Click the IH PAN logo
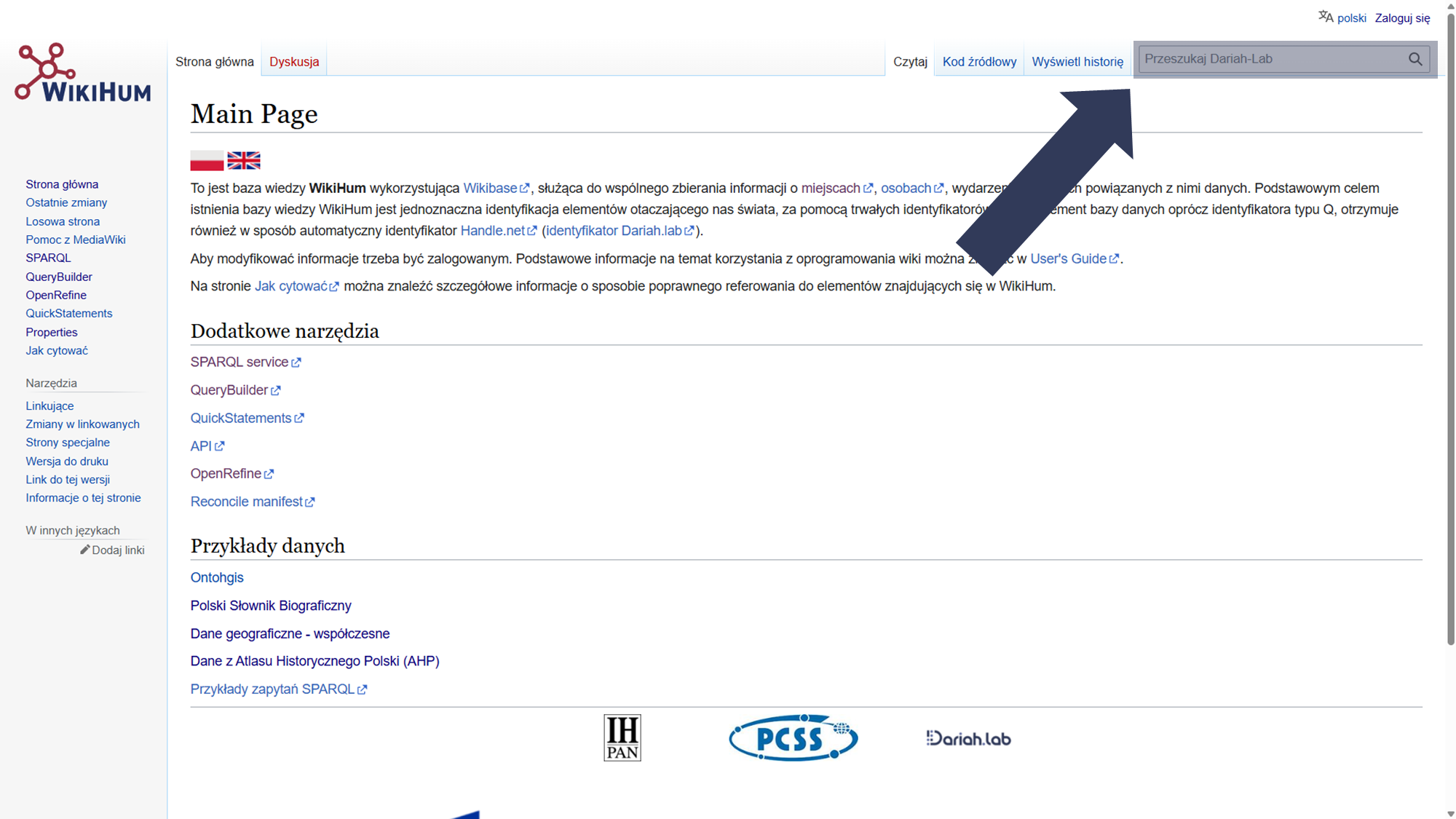The width and height of the screenshot is (1456, 819). click(622, 737)
